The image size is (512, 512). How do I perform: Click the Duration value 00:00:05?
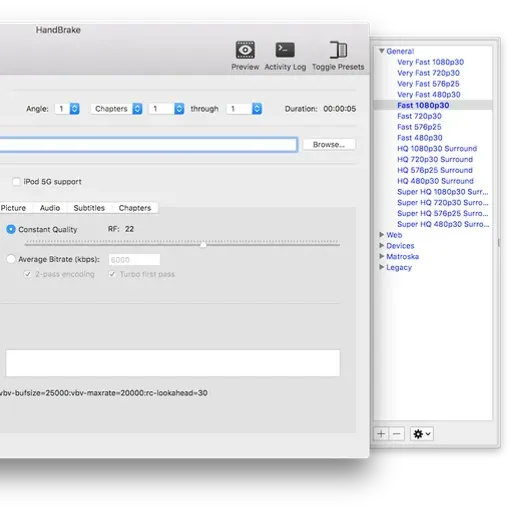pyautogui.click(x=340, y=109)
